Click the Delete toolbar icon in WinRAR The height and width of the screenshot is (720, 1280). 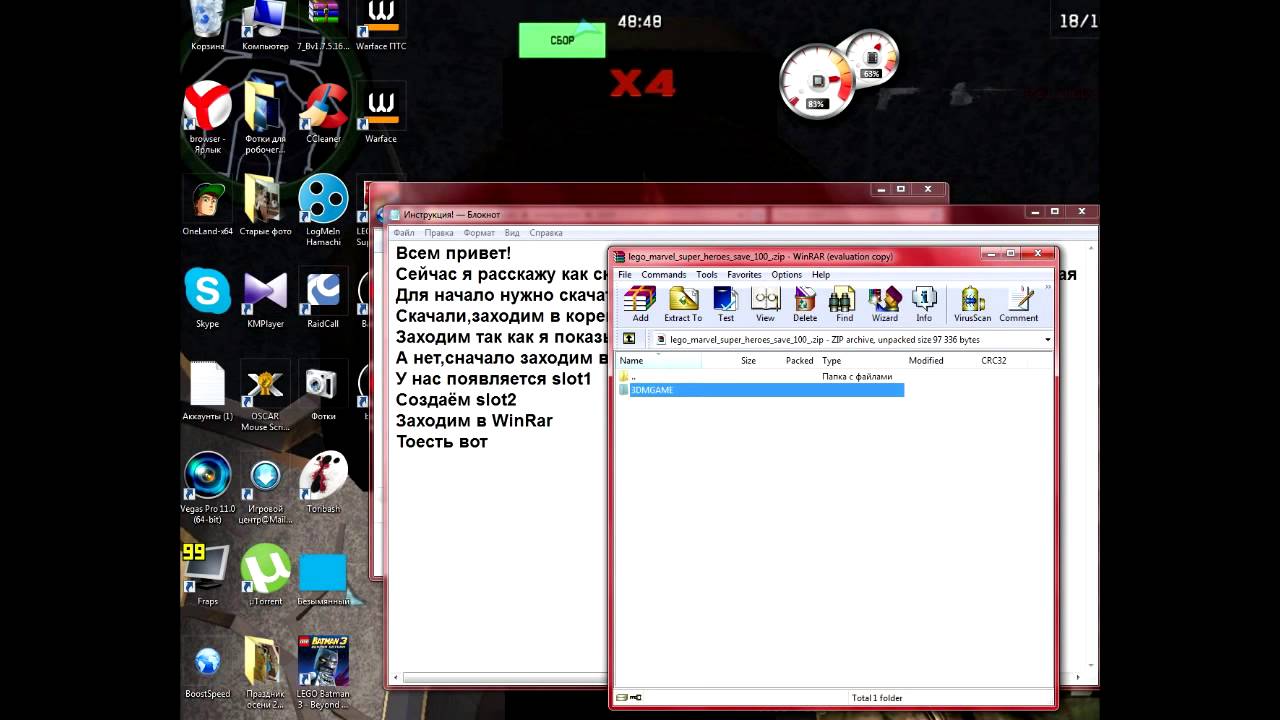click(805, 304)
